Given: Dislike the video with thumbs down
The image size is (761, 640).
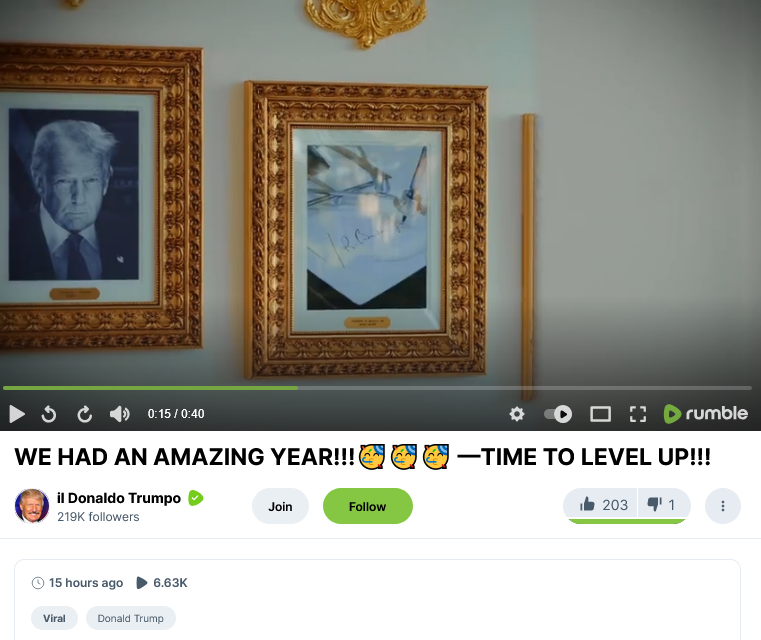Looking at the screenshot, I should click(x=662, y=505).
